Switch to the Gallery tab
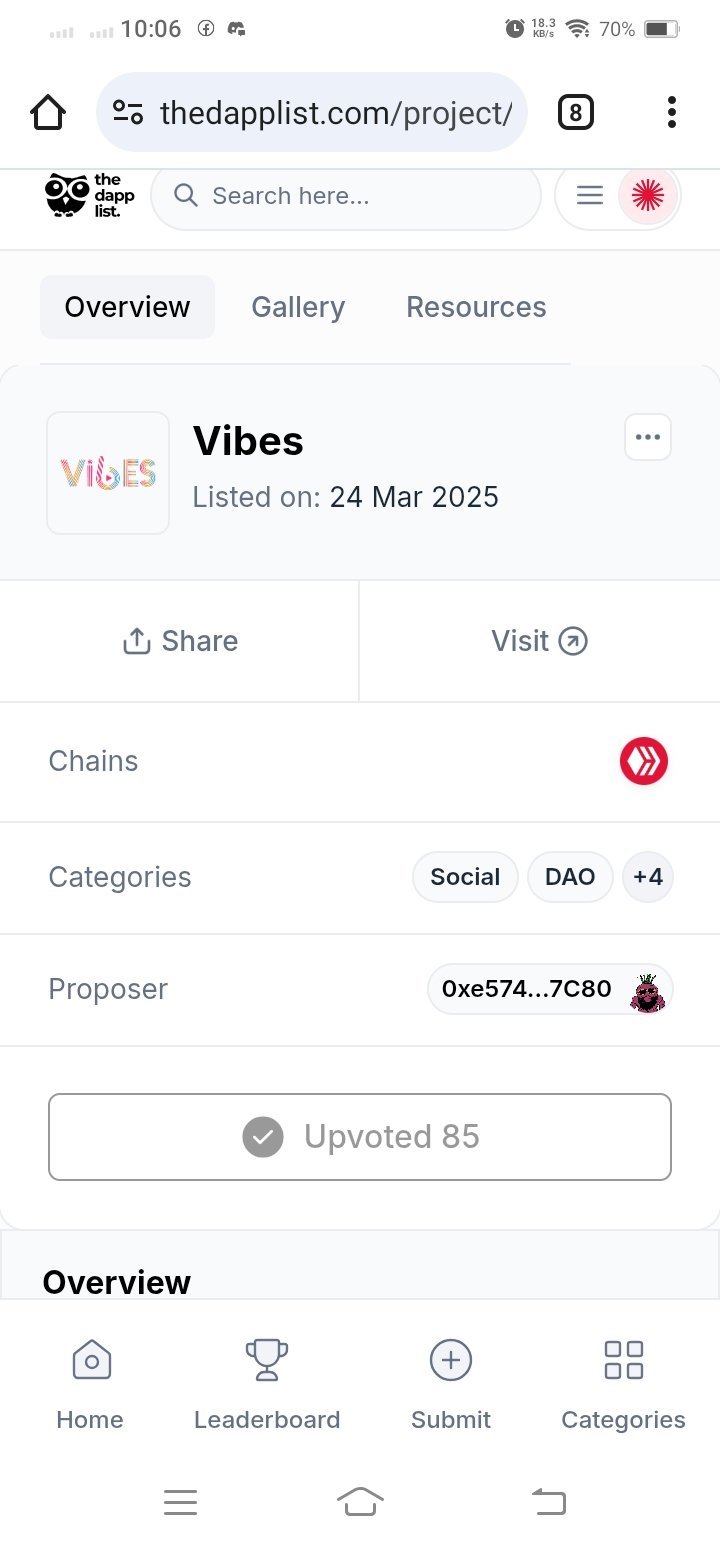 pyautogui.click(x=298, y=307)
